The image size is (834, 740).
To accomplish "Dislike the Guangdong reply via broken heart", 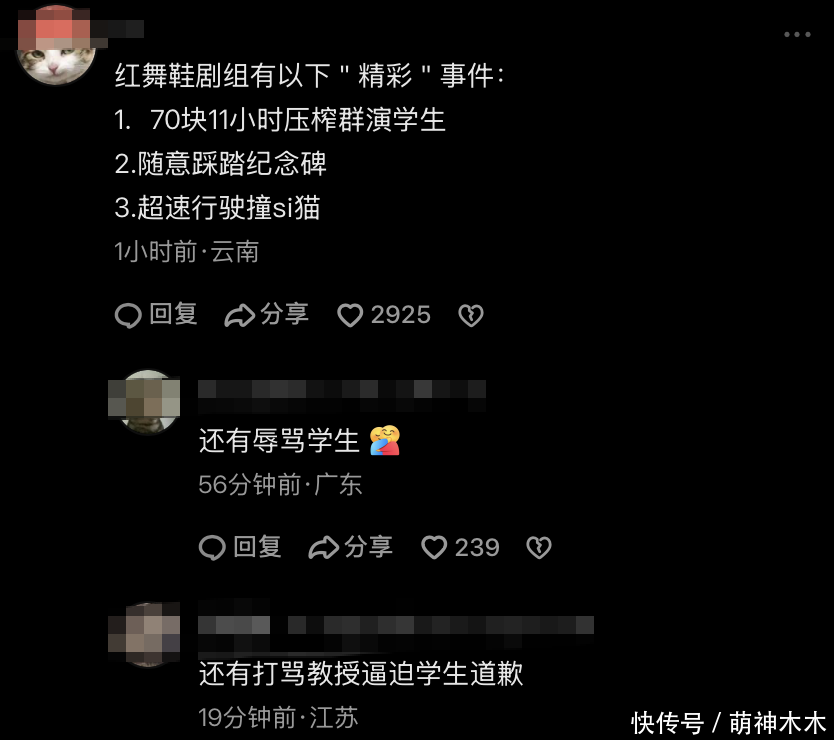I will [539, 547].
